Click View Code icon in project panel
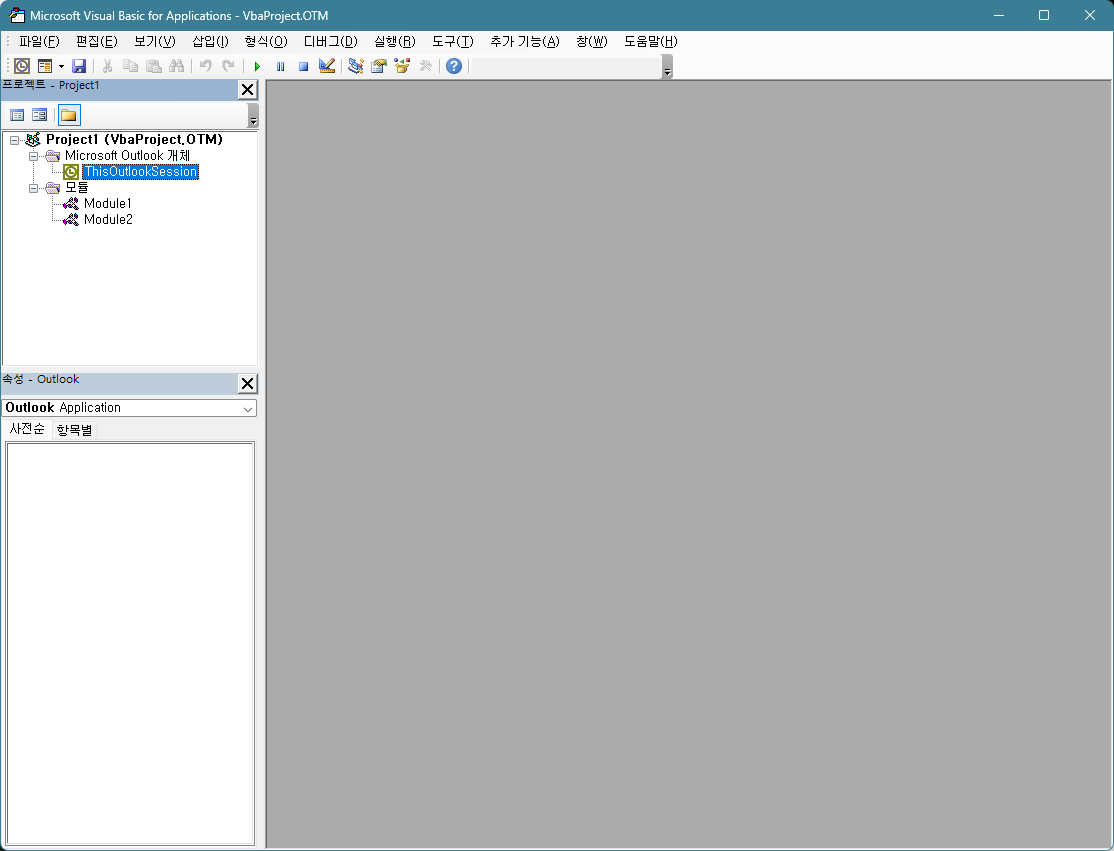 tap(18, 115)
